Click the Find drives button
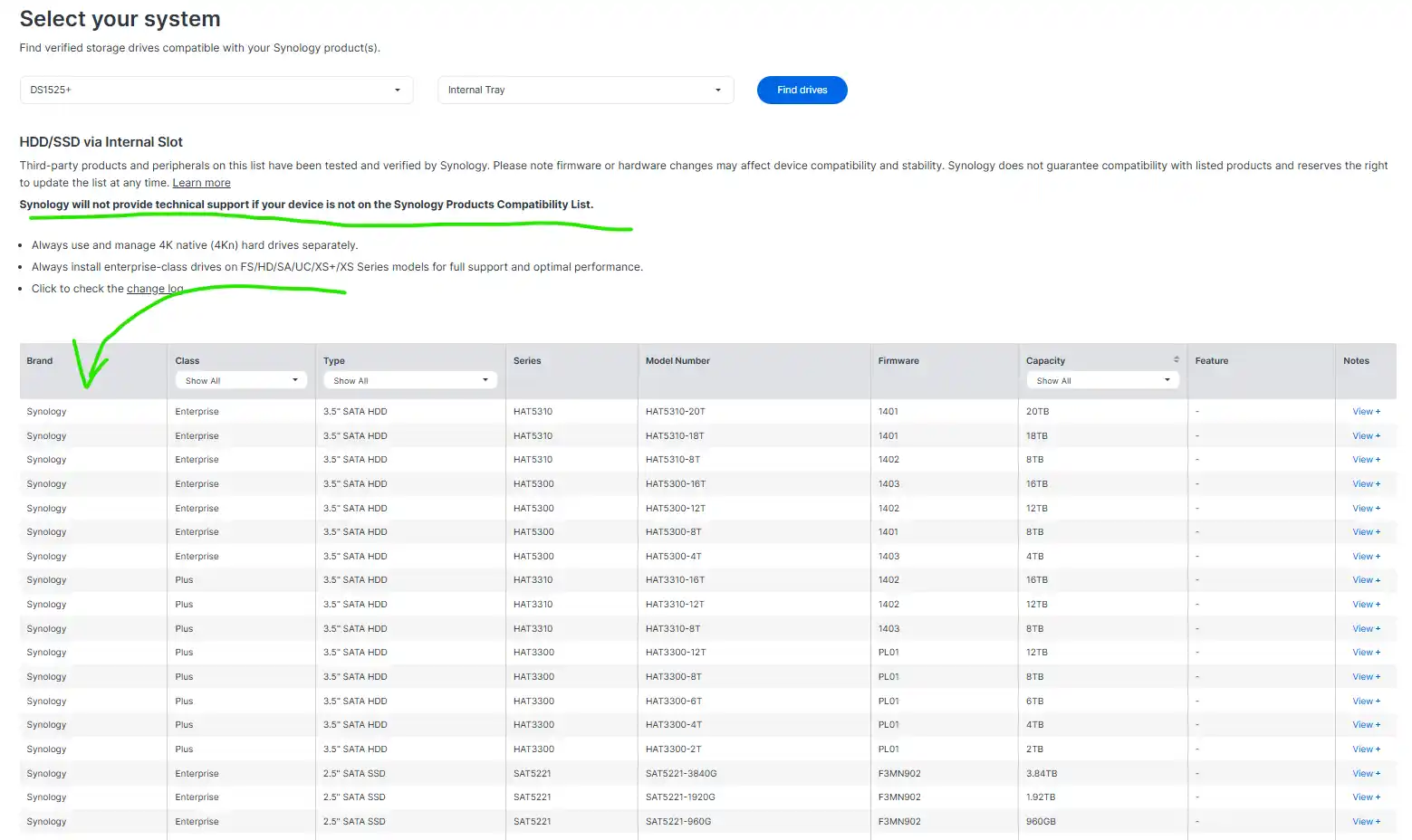The image size is (1412, 840). pyautogui.click(x=802, y=90)
